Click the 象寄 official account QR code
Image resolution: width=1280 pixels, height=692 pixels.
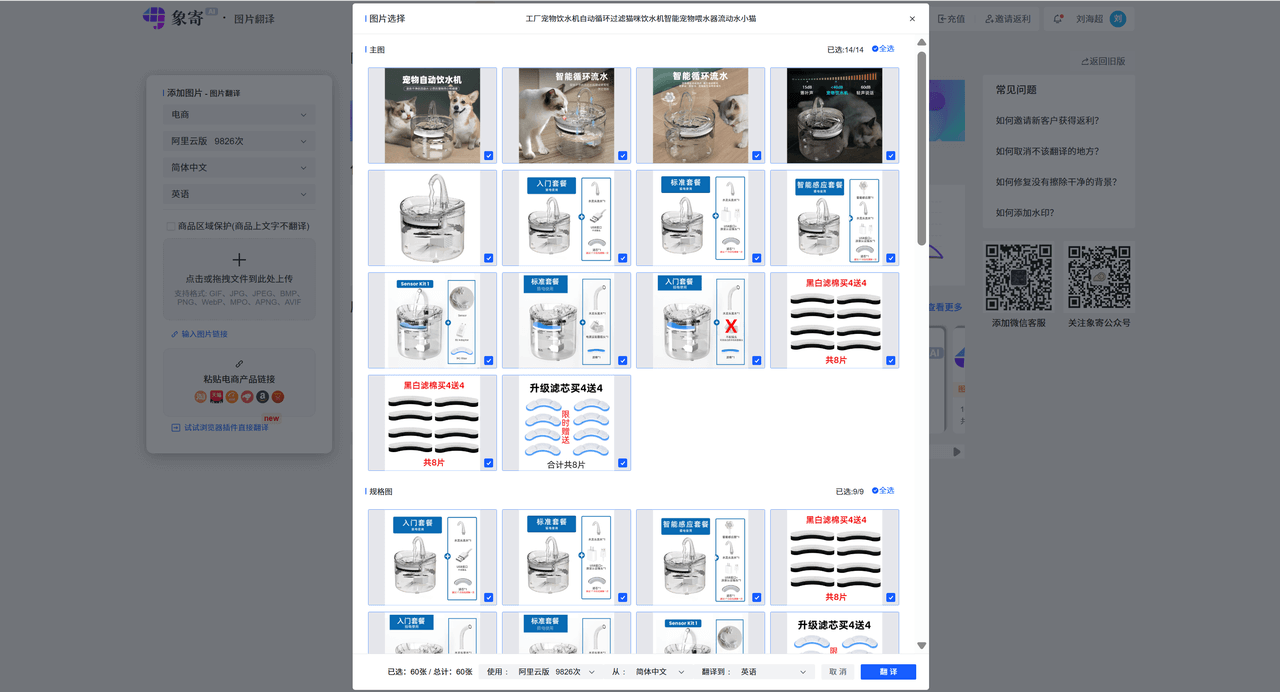click(1099, 277)
